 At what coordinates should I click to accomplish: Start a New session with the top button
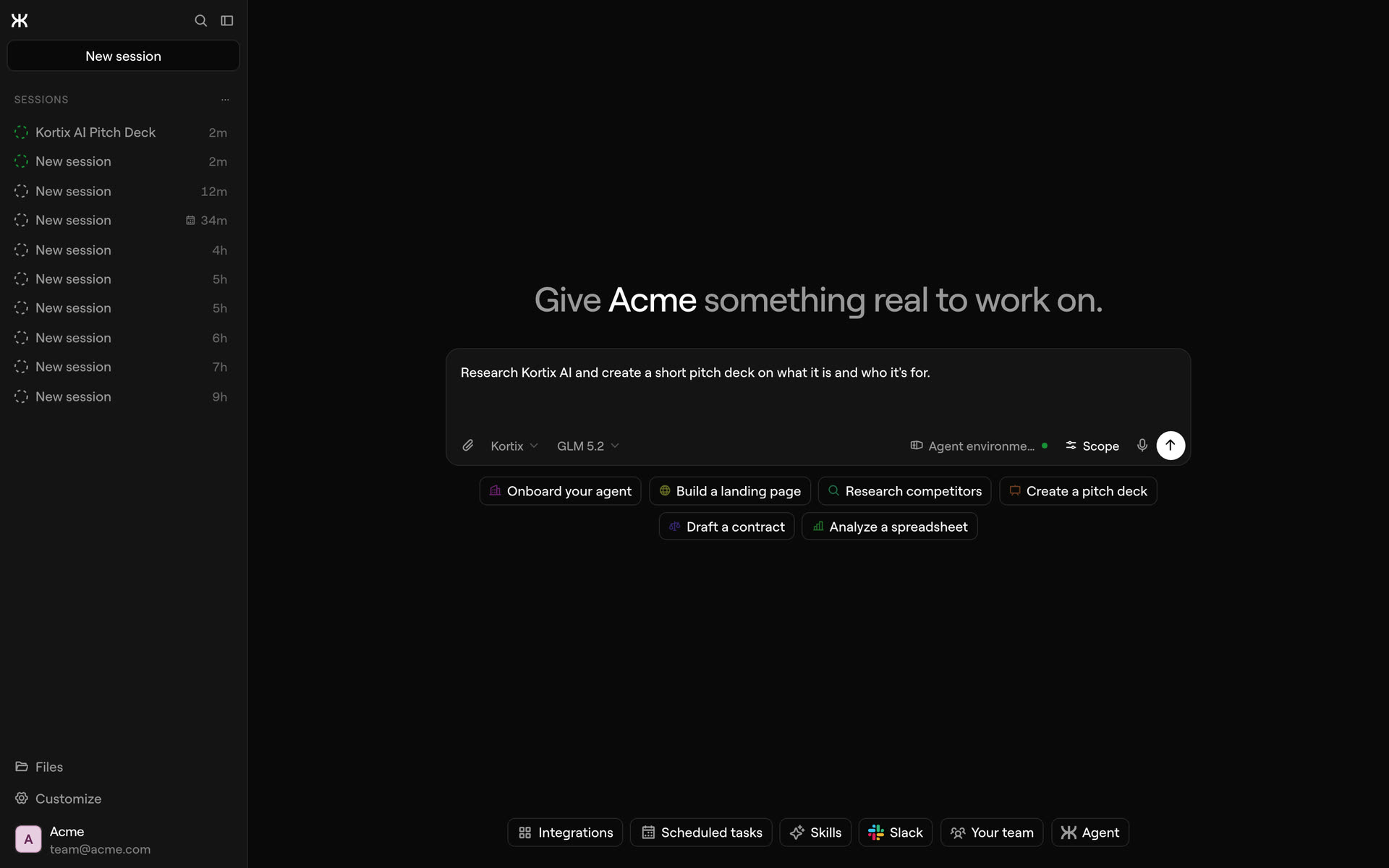(123, 56)
